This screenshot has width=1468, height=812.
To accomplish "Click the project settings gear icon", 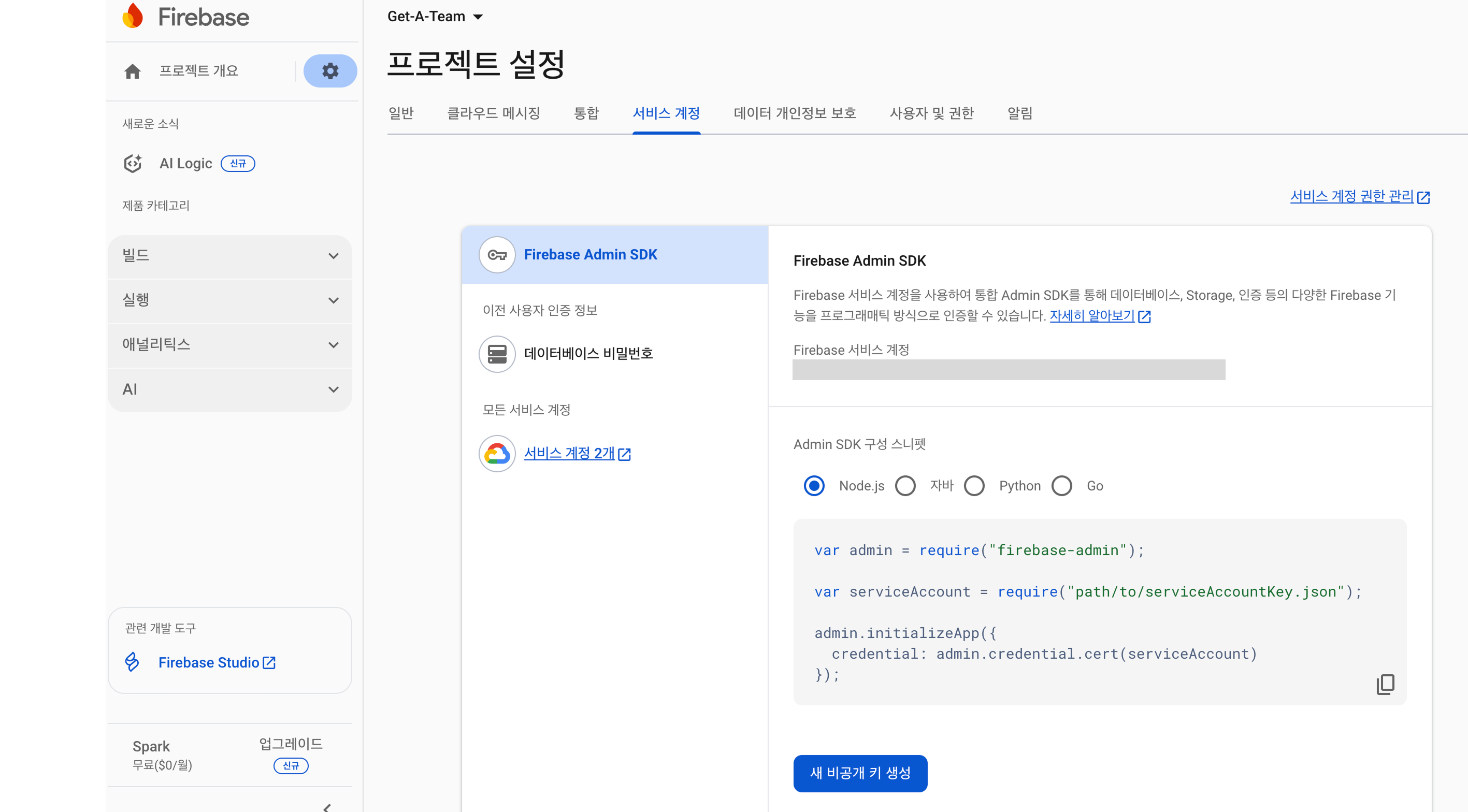I will (x=330, y=70).
